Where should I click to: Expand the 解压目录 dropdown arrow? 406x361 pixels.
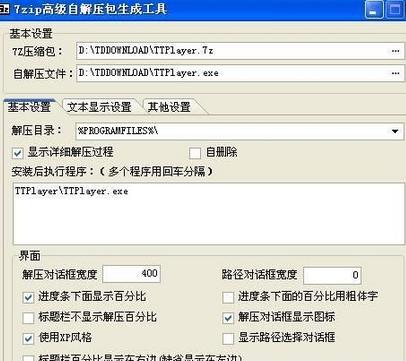395,131
